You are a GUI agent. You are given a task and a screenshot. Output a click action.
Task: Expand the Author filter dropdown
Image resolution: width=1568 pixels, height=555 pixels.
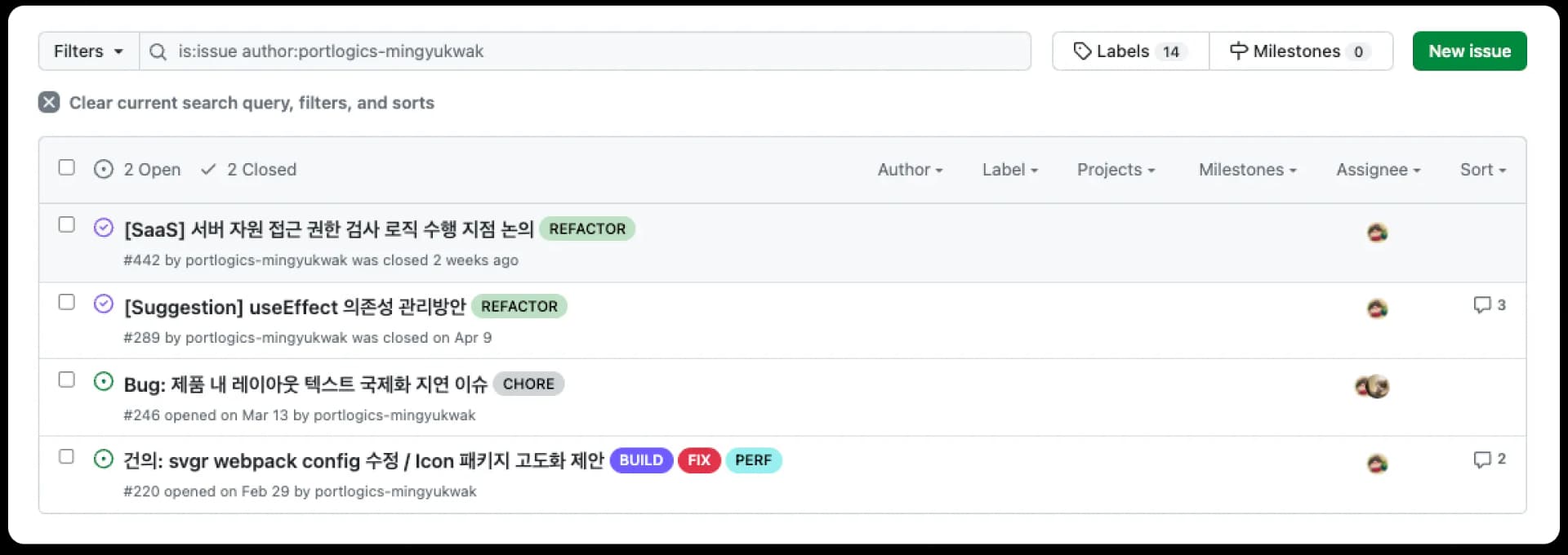(910, 170)
